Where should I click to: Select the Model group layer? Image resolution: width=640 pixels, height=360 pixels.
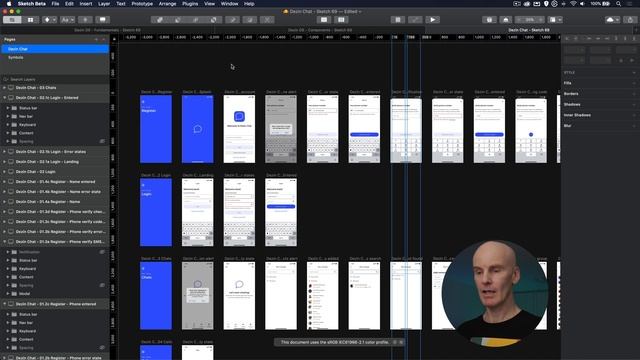click(x=55, y=293)
